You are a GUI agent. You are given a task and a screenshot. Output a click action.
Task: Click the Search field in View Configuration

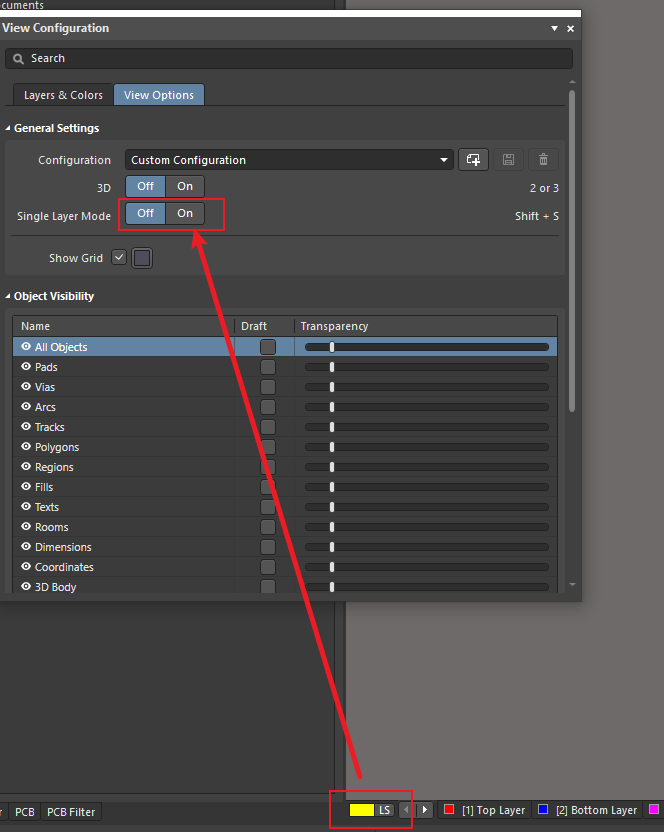[289, 58]
